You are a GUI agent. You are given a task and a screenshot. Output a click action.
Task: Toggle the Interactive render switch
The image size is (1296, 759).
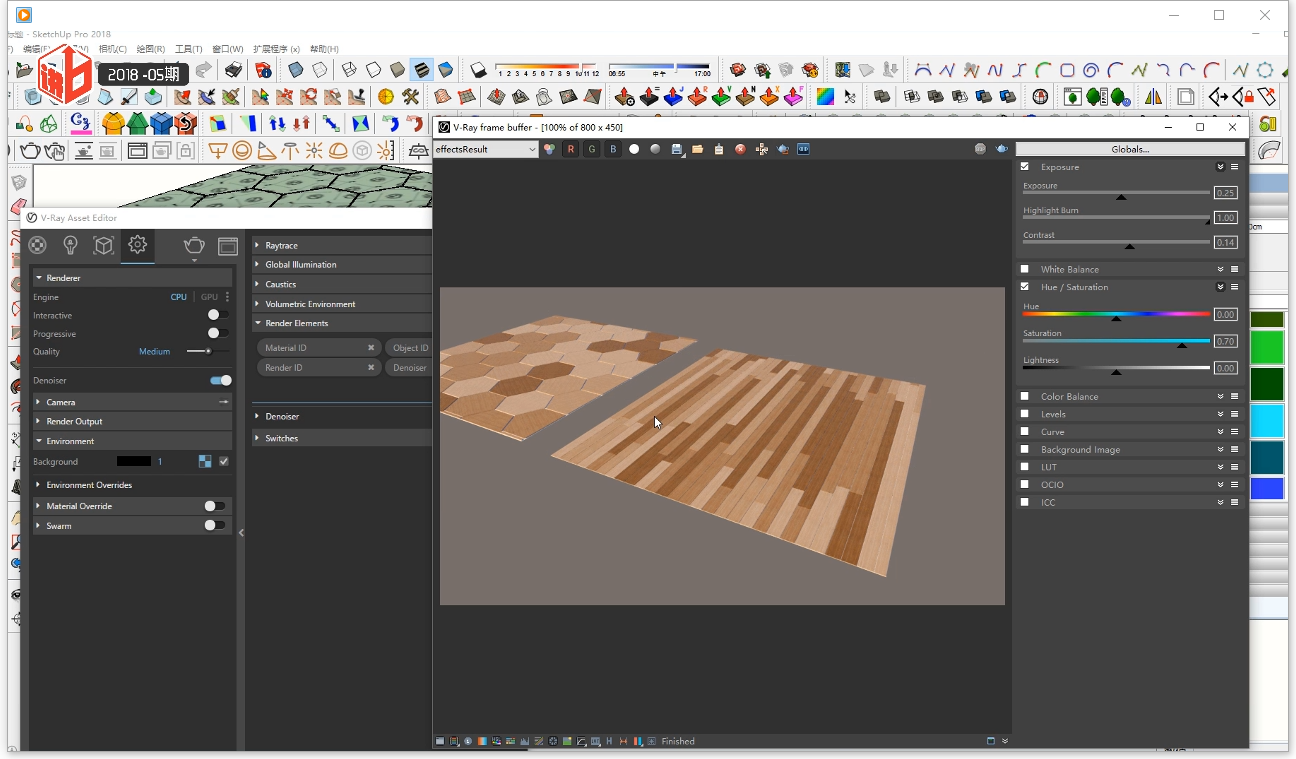point(217,315)
